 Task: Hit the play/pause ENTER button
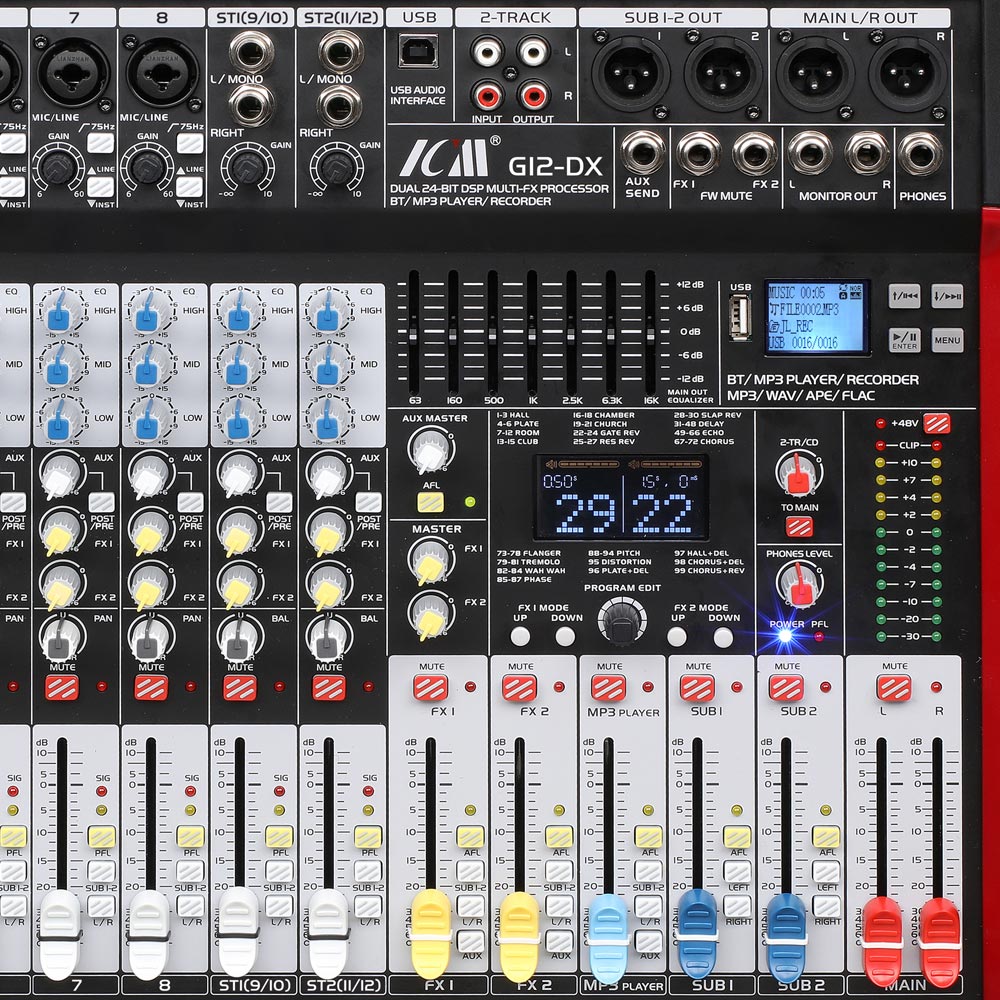[x=904, y=340]
